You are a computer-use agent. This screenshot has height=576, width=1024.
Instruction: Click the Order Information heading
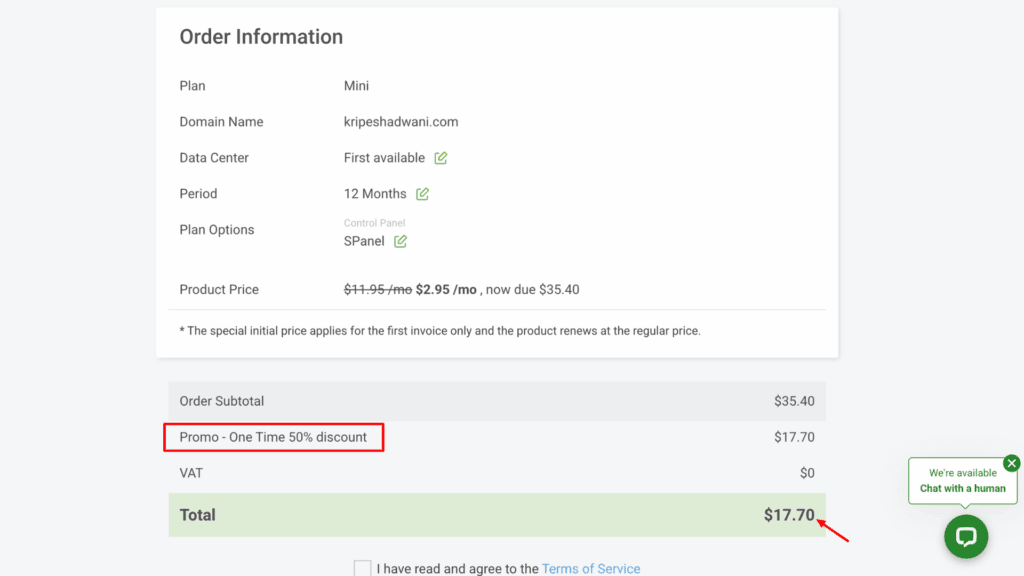[x=260, y=37]
